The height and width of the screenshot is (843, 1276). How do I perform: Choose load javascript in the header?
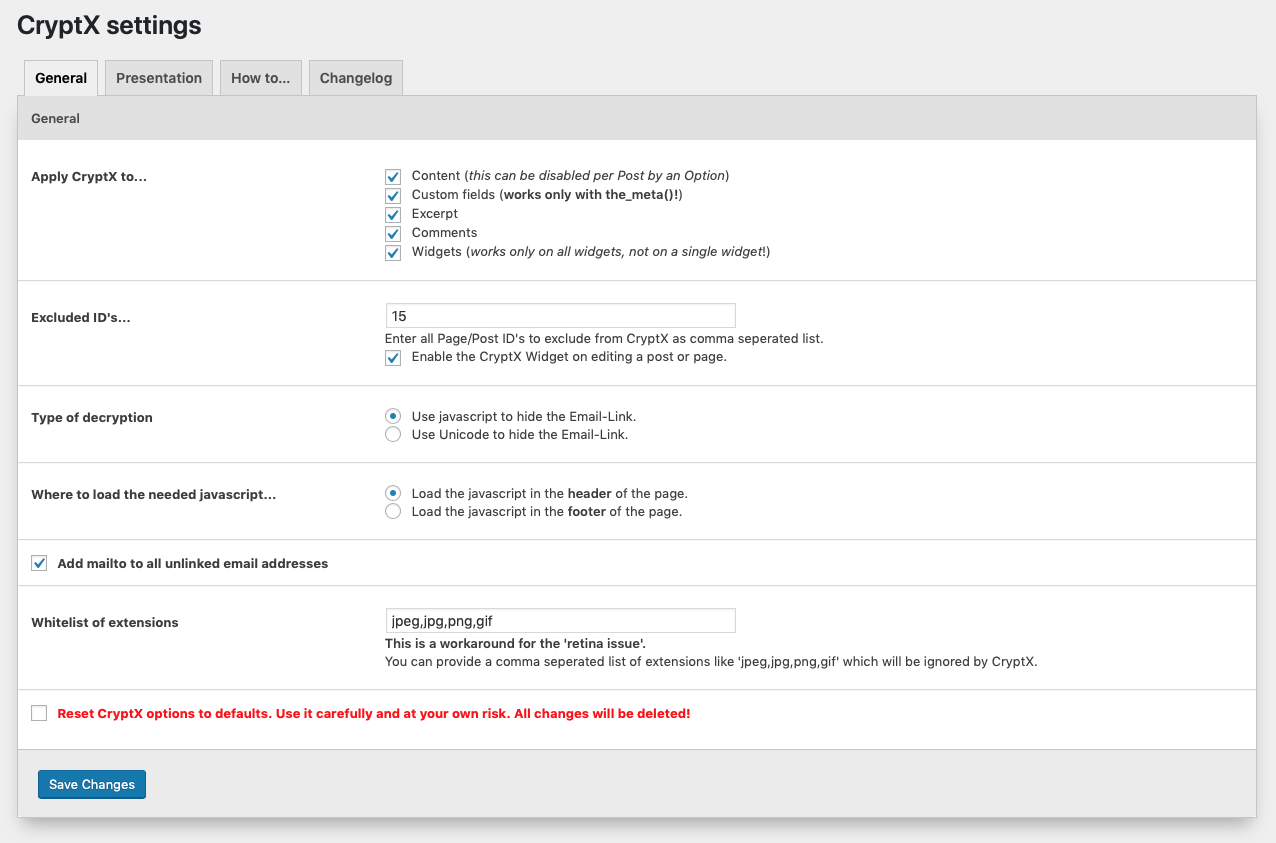click(x=393, y=493)
